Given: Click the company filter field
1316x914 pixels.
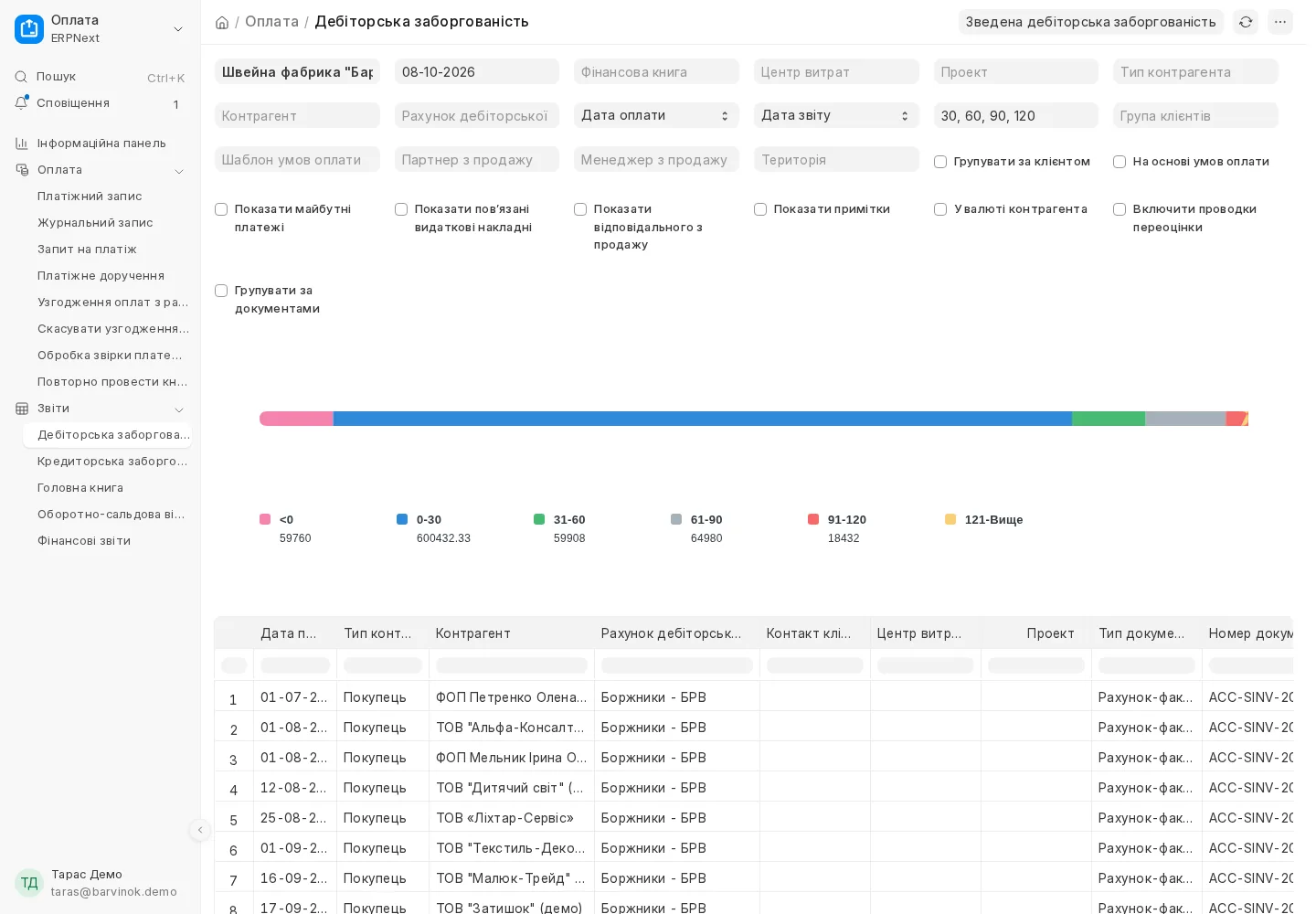Looking at the screenshot, I should (297, 71).
